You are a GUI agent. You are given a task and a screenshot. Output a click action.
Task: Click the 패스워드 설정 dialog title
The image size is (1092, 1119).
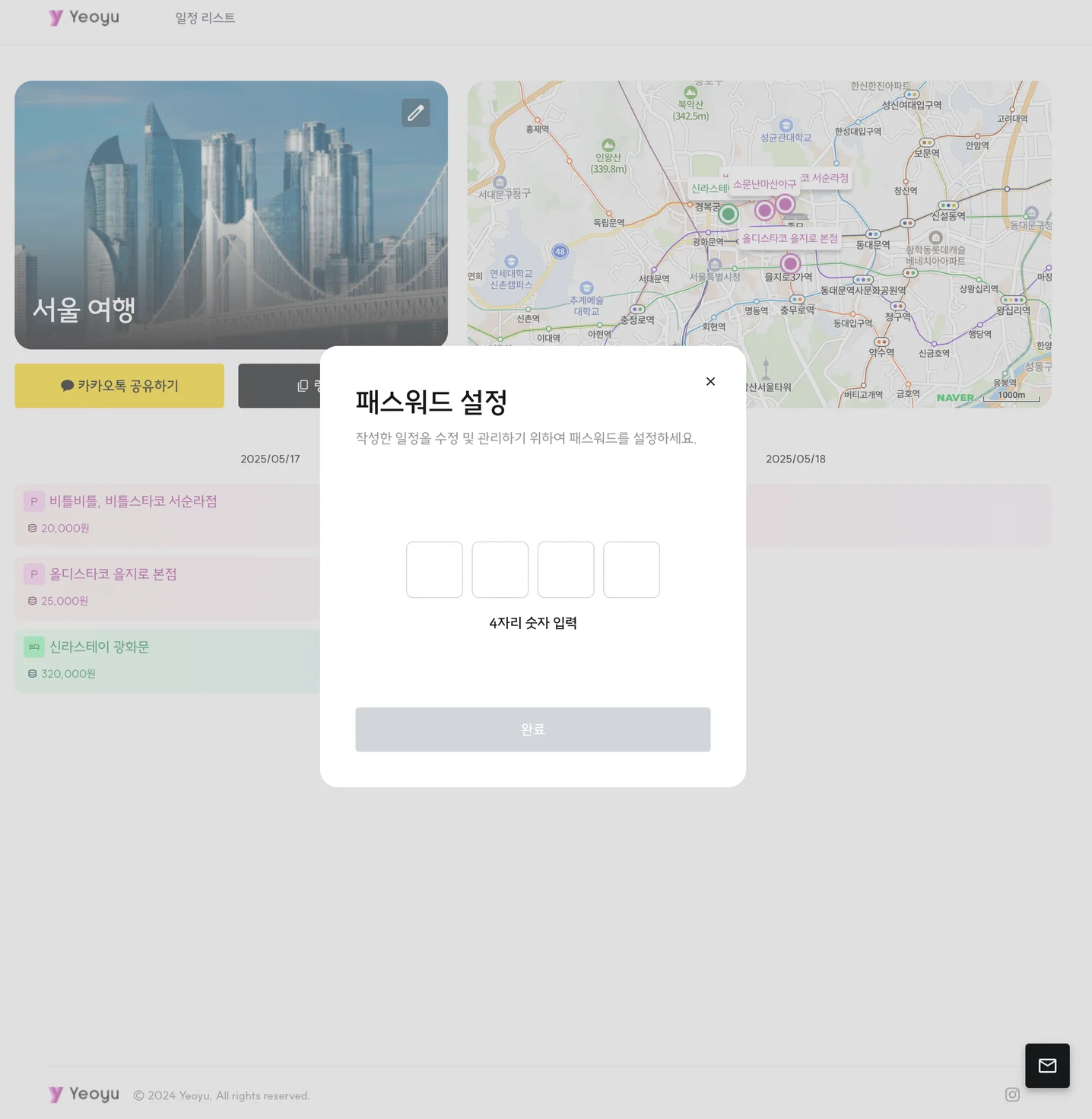pyautogui.click(x=431, y=402)
